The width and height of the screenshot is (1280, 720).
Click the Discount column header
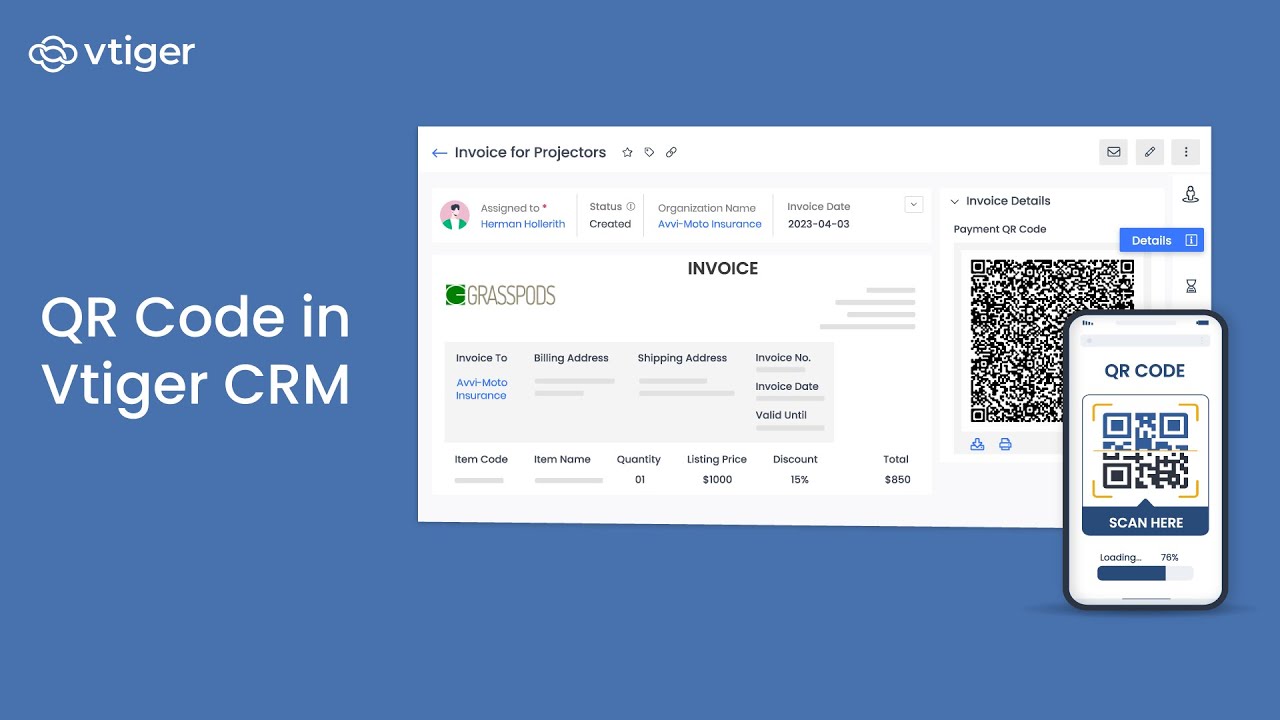795,460
